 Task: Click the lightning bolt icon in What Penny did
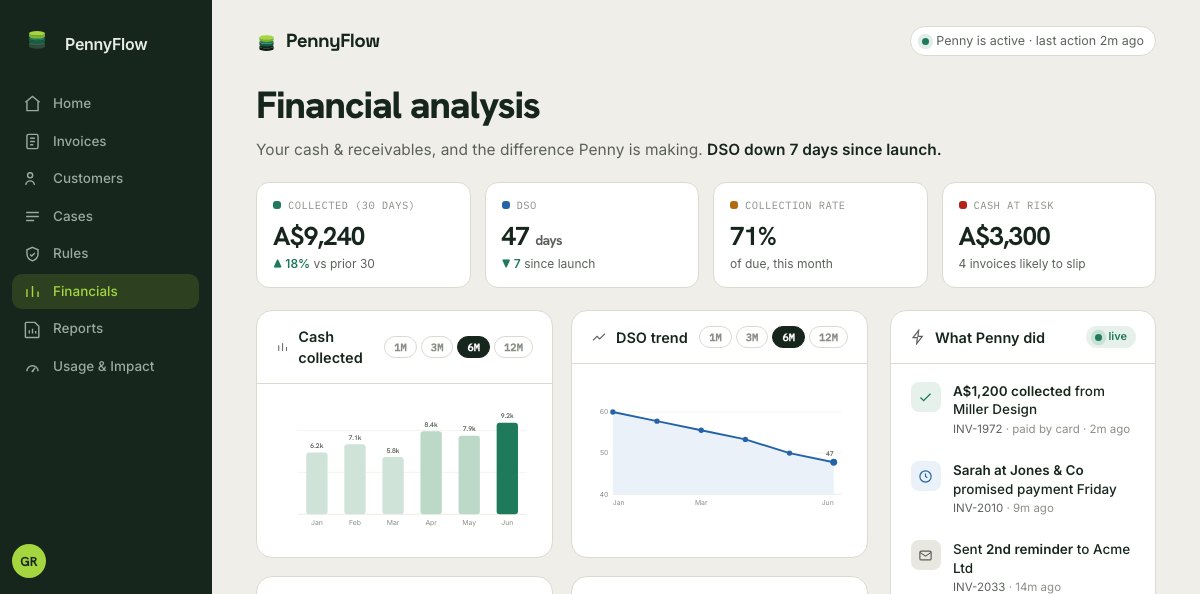918,337
